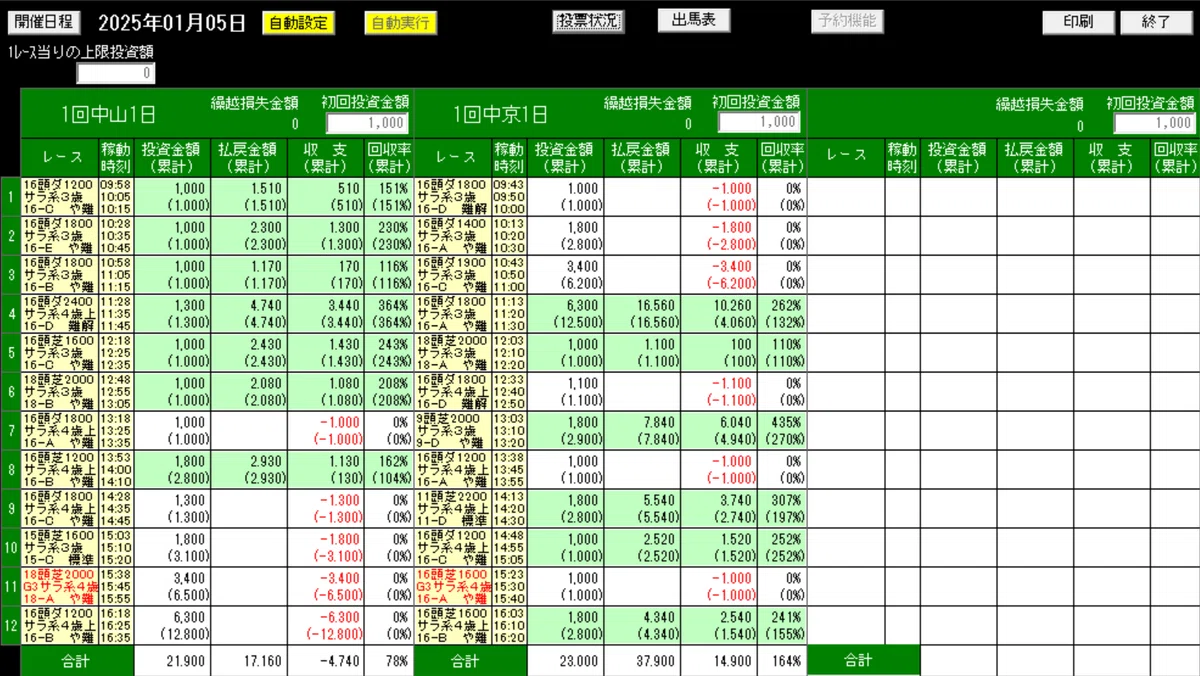1200x676 pixels.
Task: Click Chukyo race 7 payout 7,840
Action: point(661,423)
